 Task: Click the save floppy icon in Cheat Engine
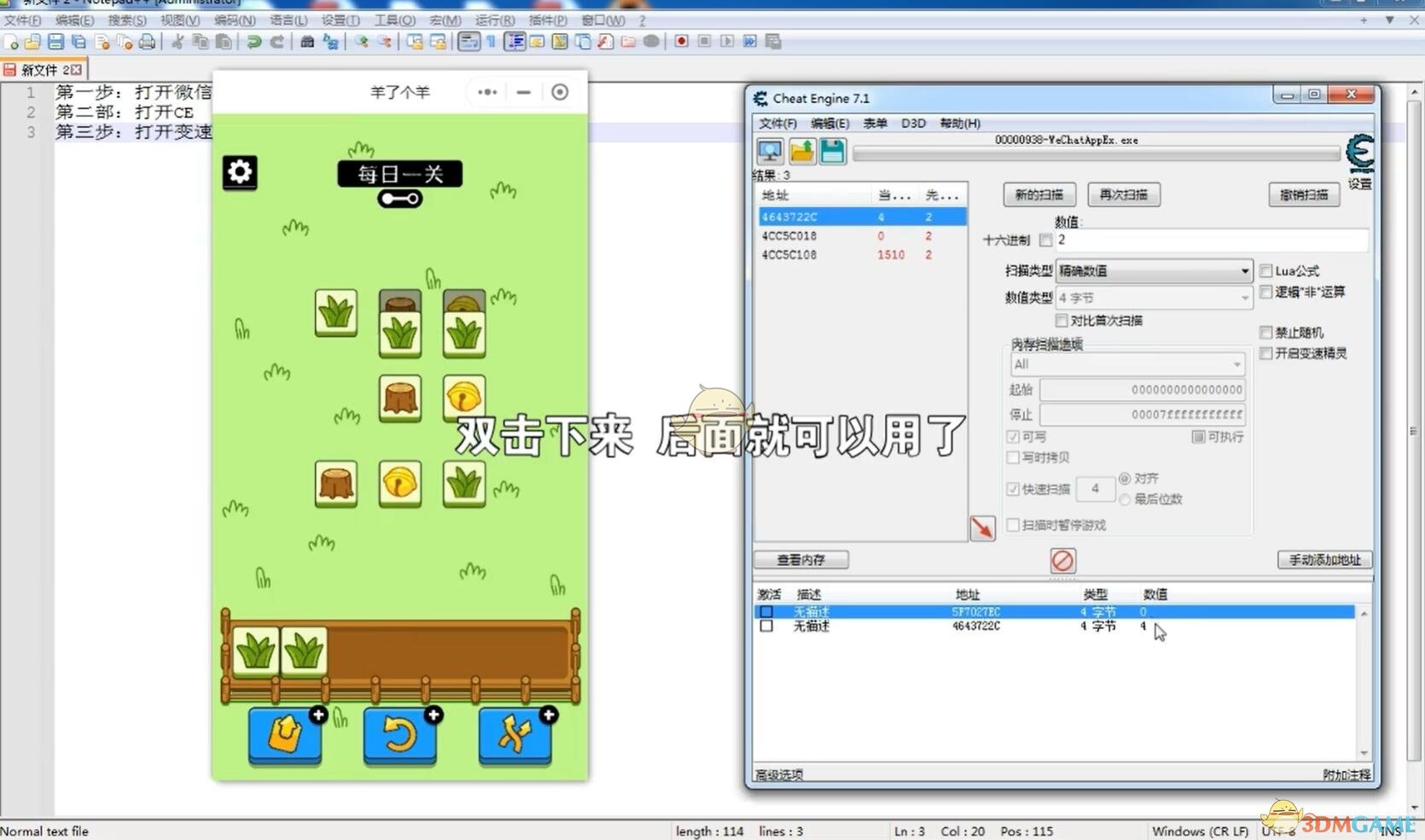click(832, 152)
